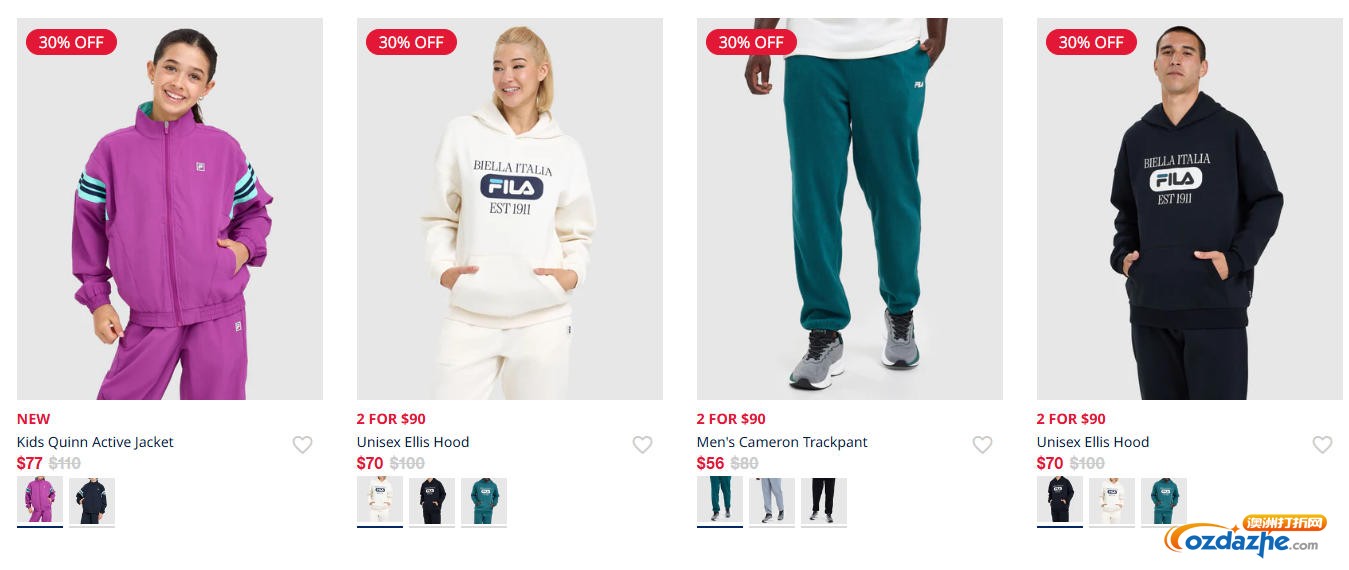Choose black swatch under cream Ellis Hood
The width and height of the screenshot is (1349, 570).
click(x=432, y=500)
